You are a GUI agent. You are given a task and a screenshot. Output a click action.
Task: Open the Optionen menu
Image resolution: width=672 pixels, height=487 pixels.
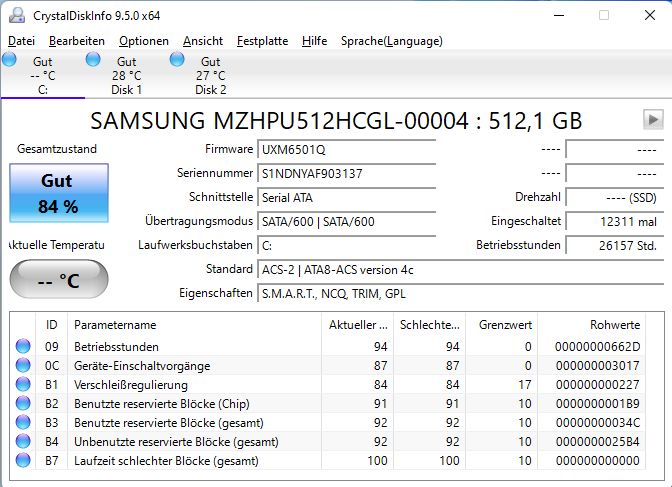click(x=144, y=41)
